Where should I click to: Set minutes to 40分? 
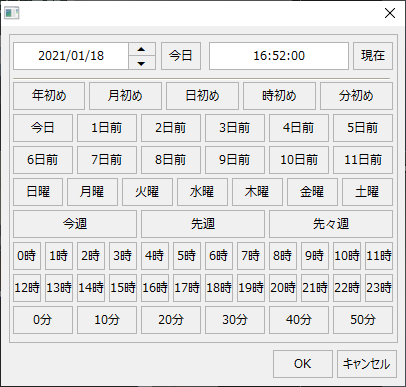pos(299,320)
